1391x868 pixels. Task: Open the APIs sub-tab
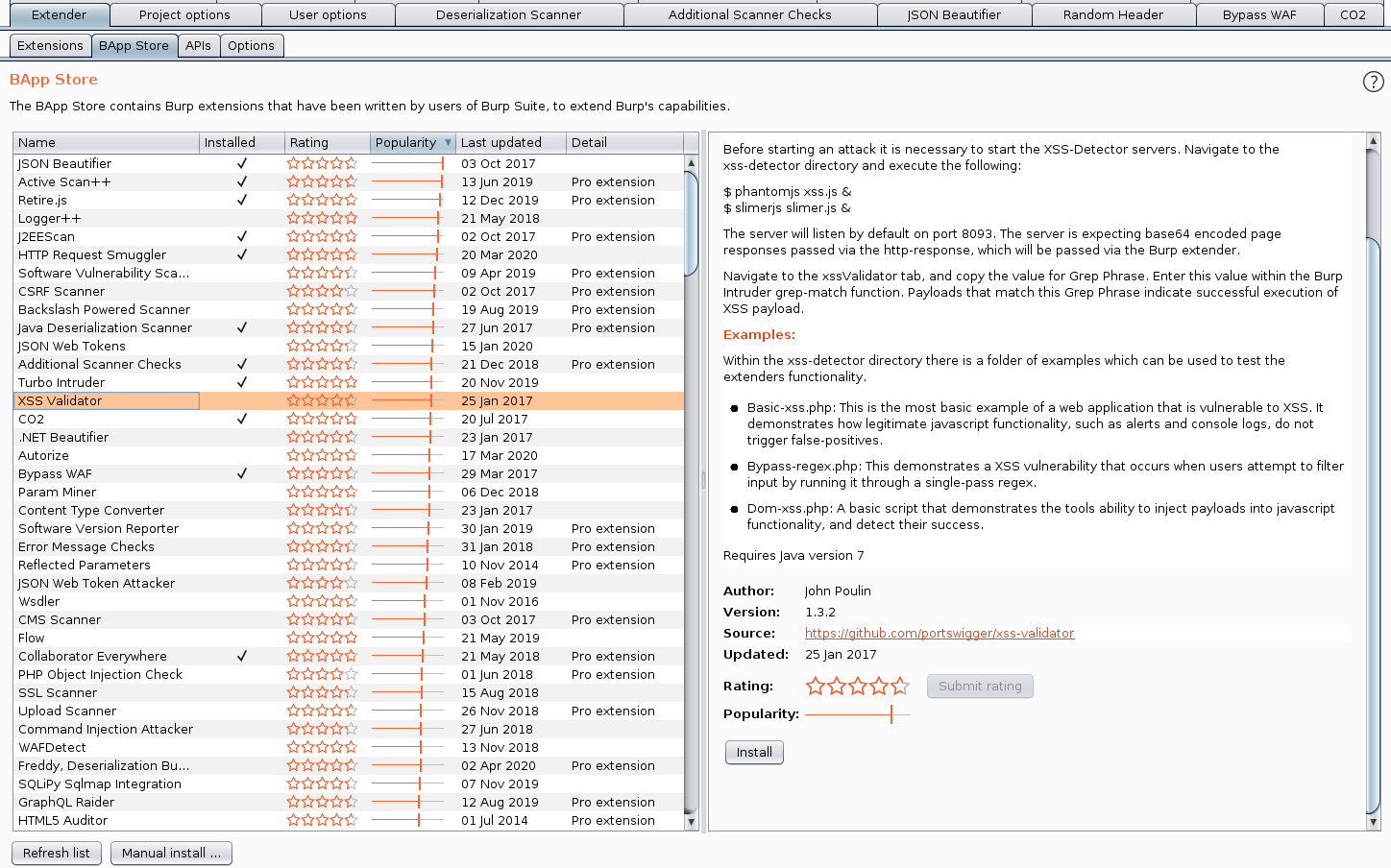198,45
